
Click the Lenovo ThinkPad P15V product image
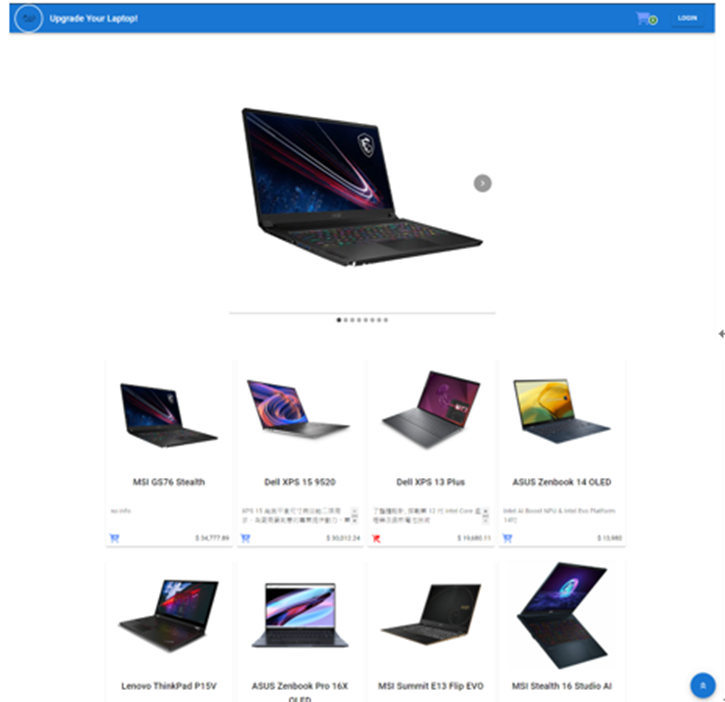[x=169, y=615]
